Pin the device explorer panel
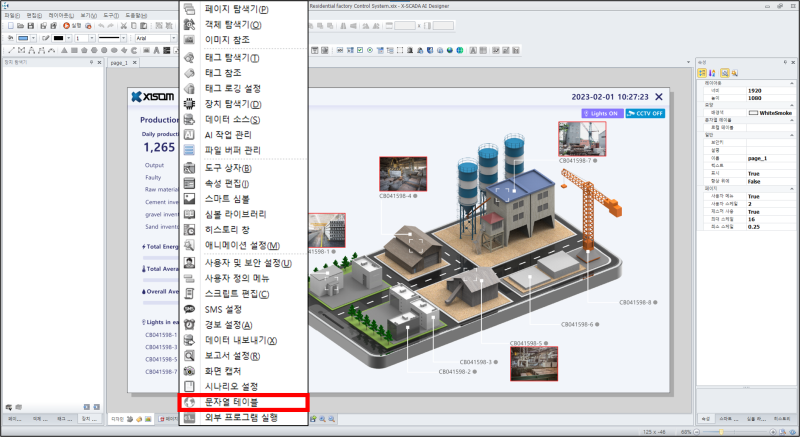Screen dimensions: 800x437 point(91,62)
